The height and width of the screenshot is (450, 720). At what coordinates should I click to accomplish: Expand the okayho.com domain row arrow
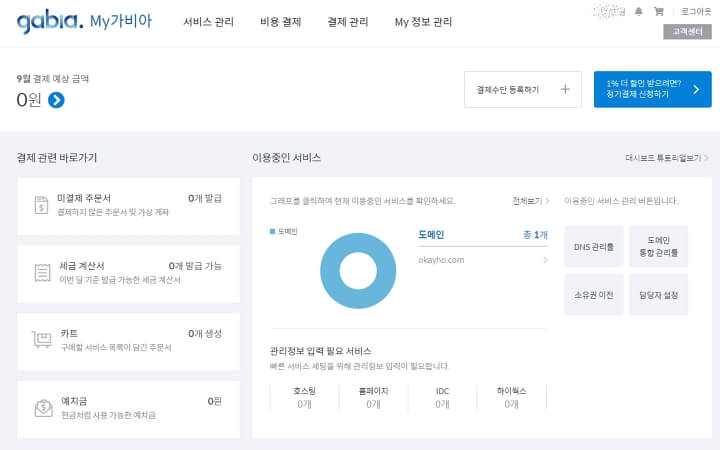pyautogui.click(x=545, y=260)
